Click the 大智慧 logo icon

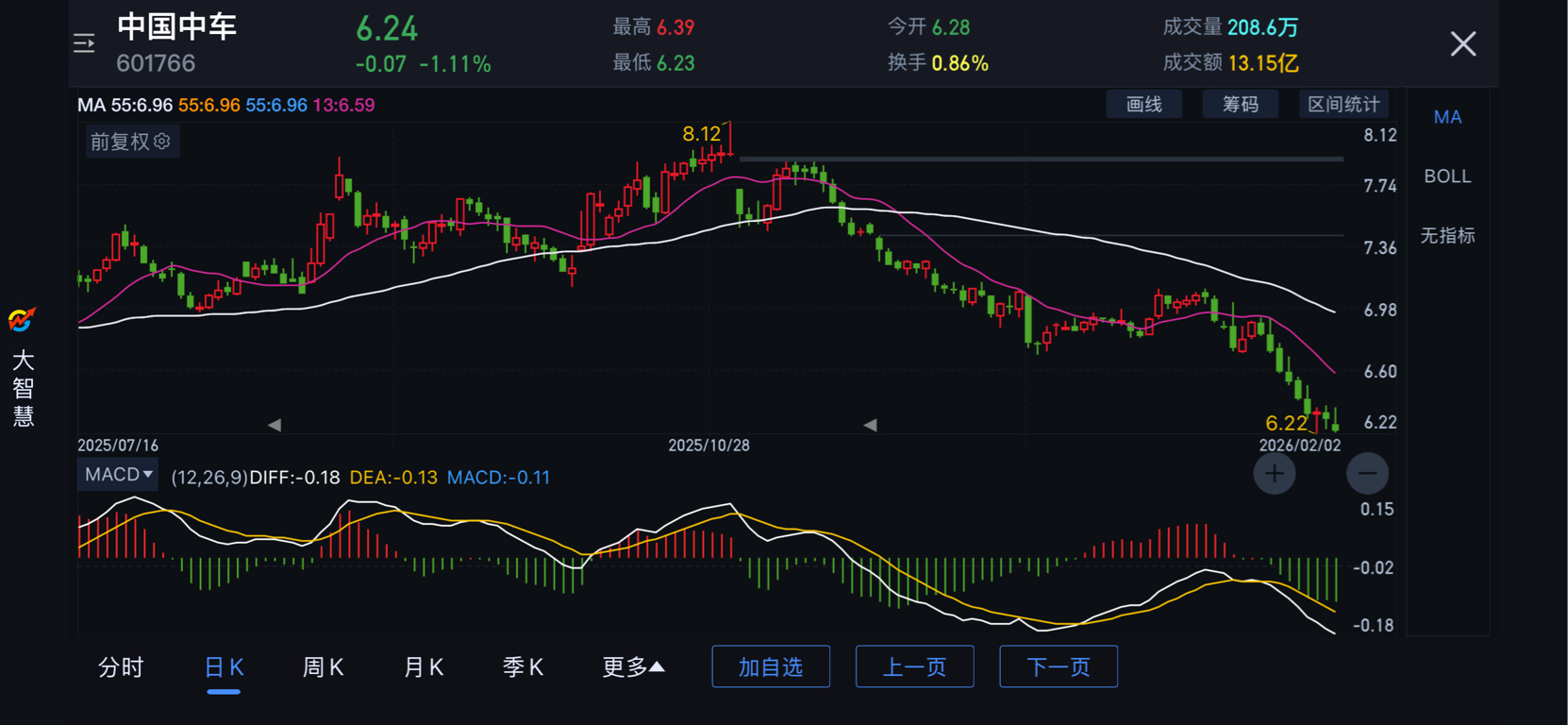(x=23, y=320)
